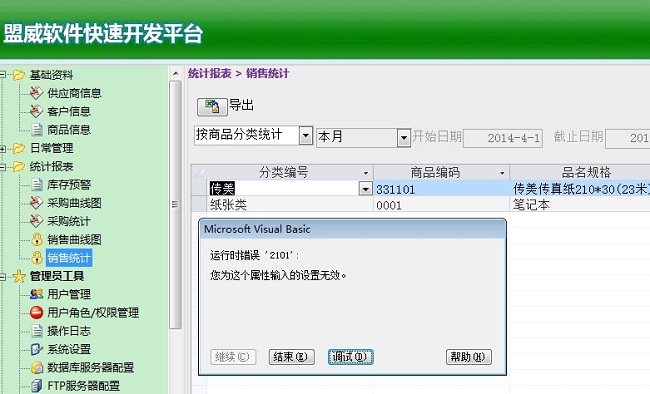Click the 统计报表 breadcrumb link
The height and width of the screenshot is (394, 650).
click(x=209, y=73)
